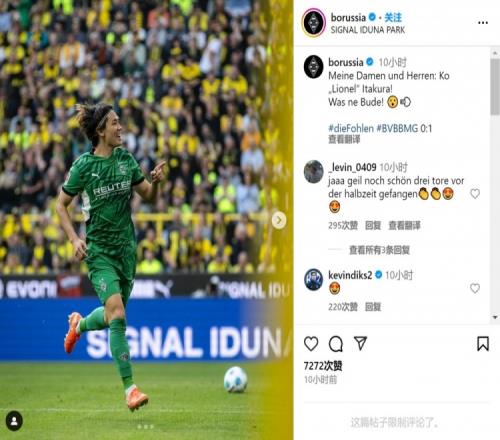This screenshot has height=440, width=500.
Task: Open the three-dot more options menu
Action: pos(483,23)
